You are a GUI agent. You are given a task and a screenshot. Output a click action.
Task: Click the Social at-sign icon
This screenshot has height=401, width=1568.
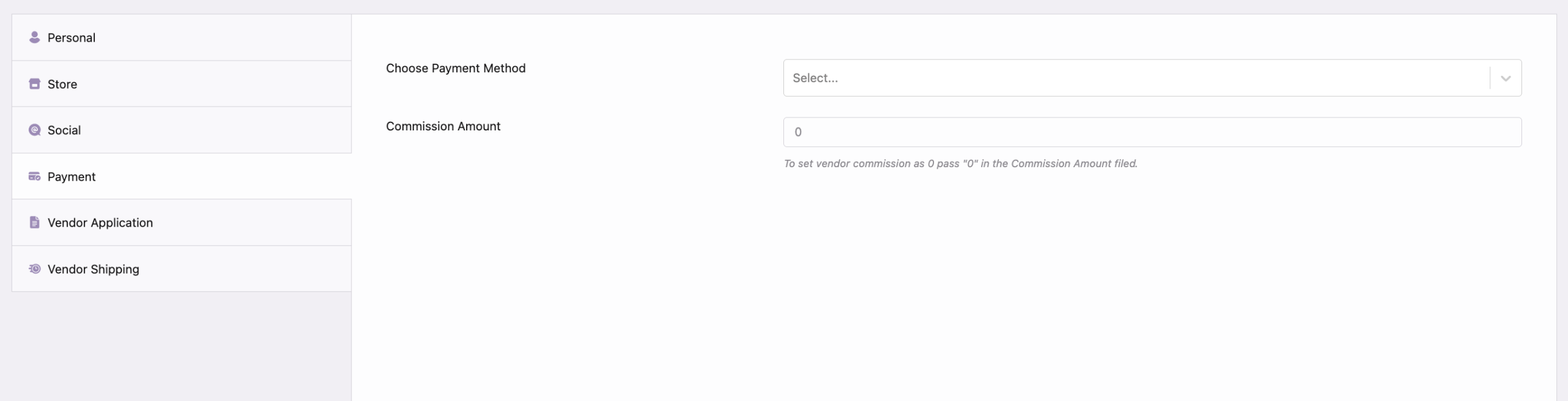pos(34,130)
